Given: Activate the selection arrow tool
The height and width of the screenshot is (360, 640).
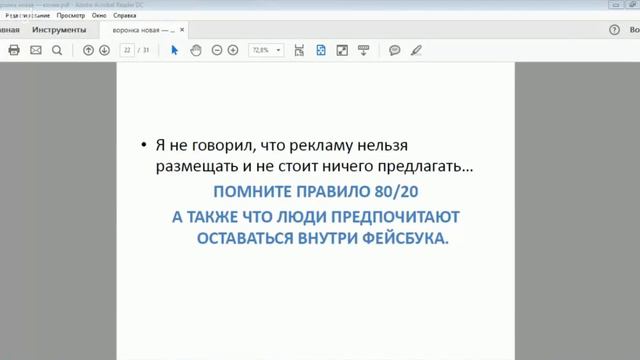Looking at the screenshot, I should coord(175,50).
